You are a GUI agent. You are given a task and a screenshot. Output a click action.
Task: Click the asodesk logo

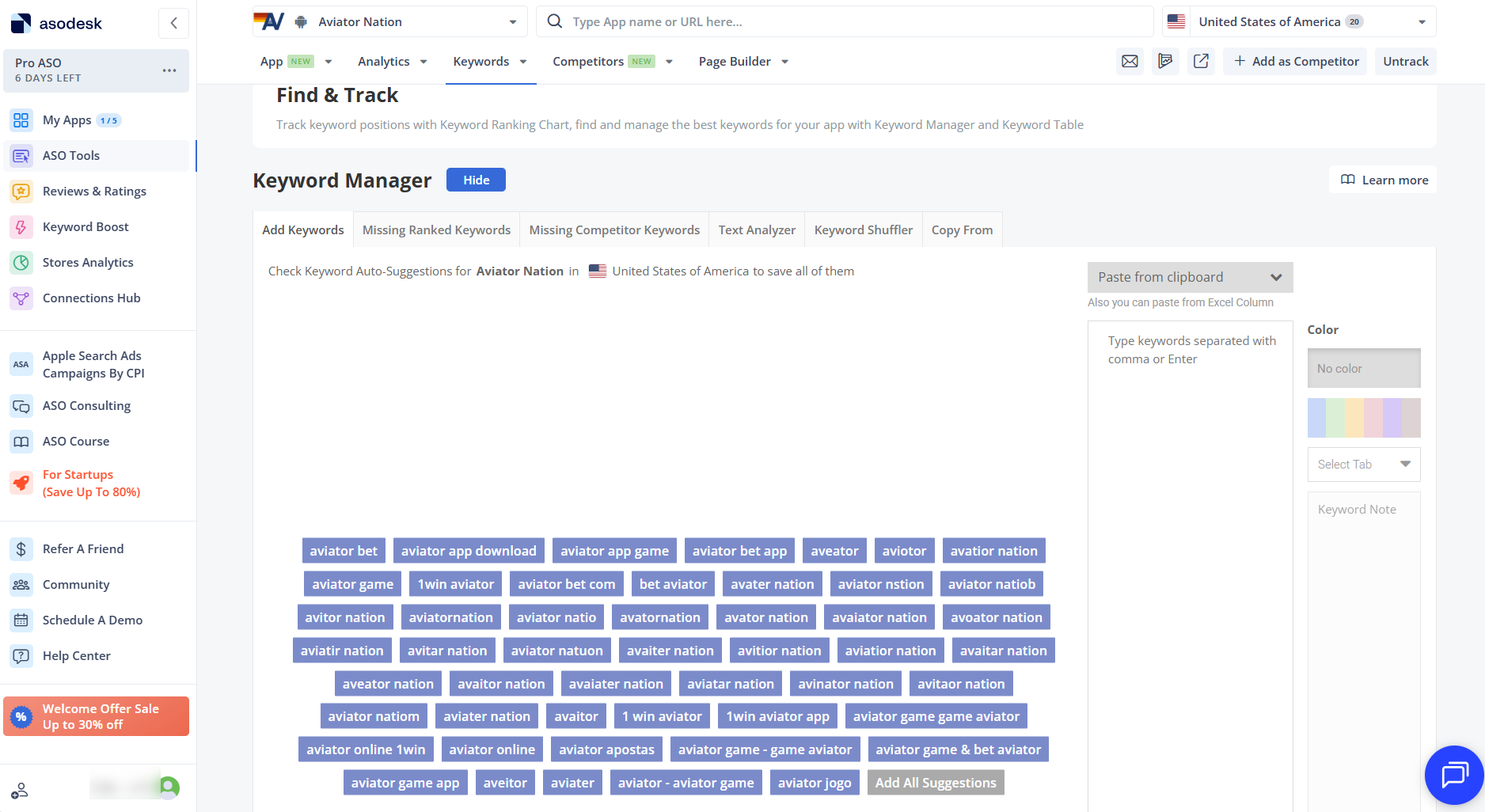click(56, 23)
